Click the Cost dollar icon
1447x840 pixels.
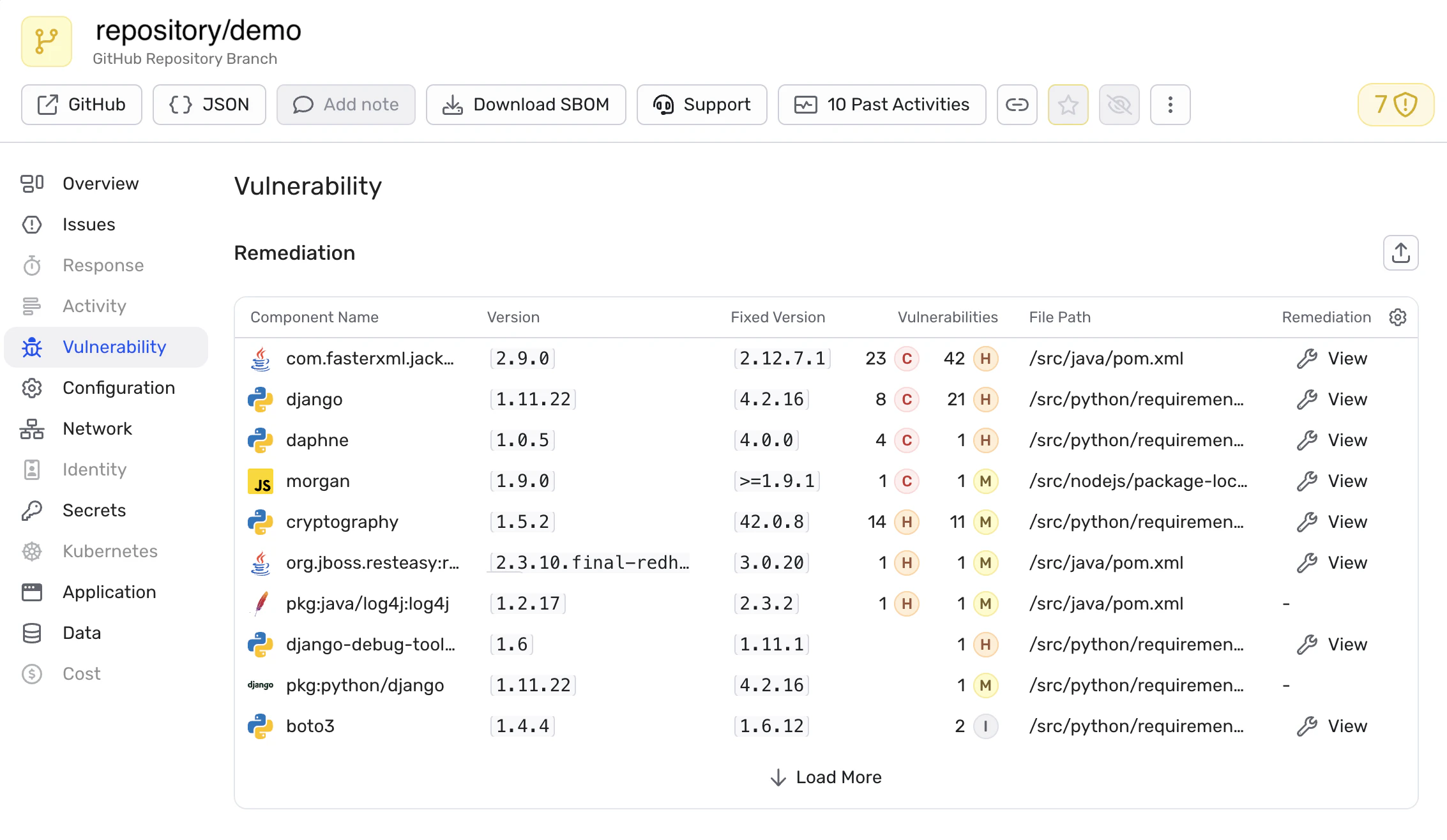32,674
